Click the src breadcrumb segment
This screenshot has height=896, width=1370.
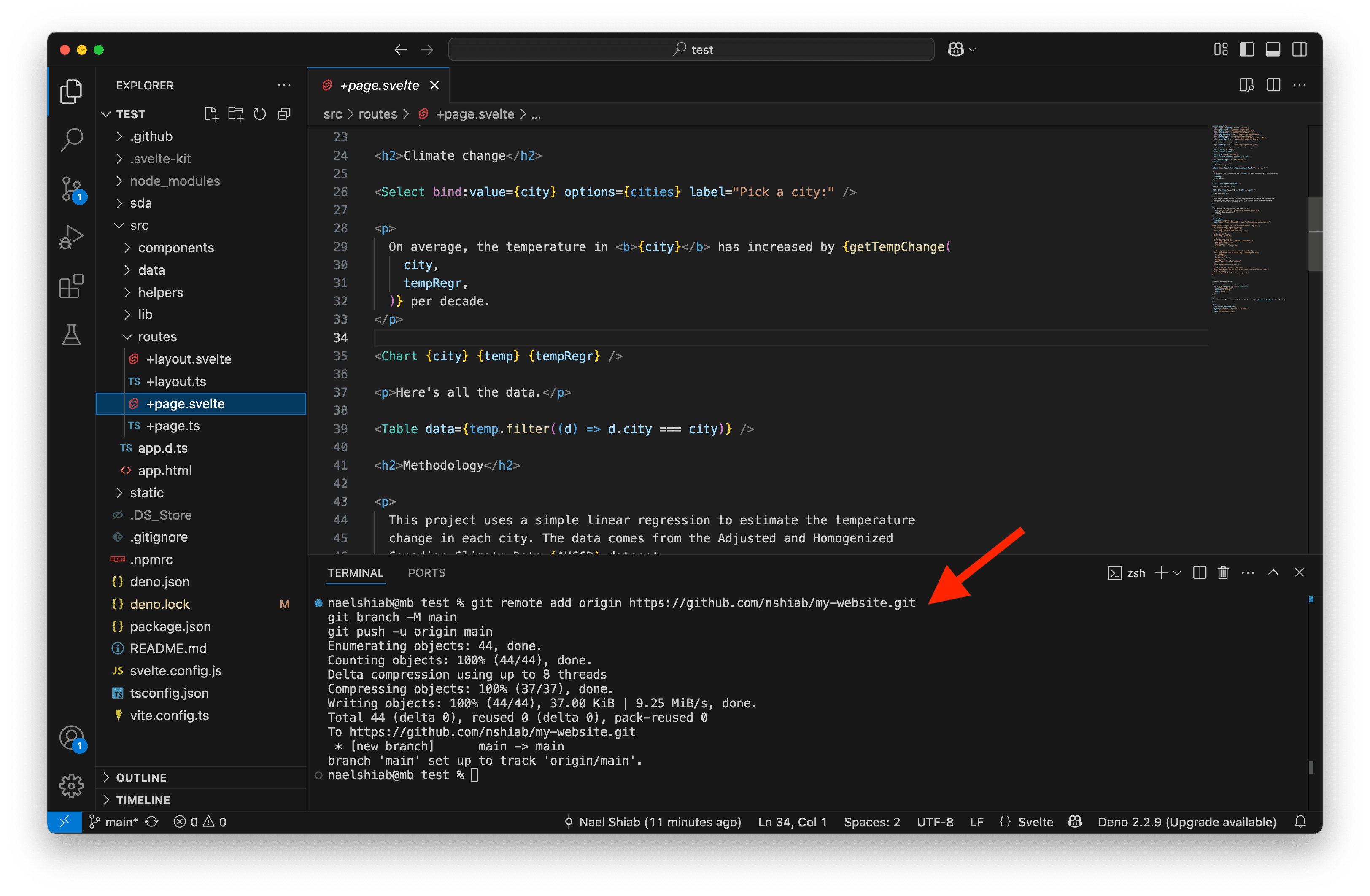tap(333, 115)
